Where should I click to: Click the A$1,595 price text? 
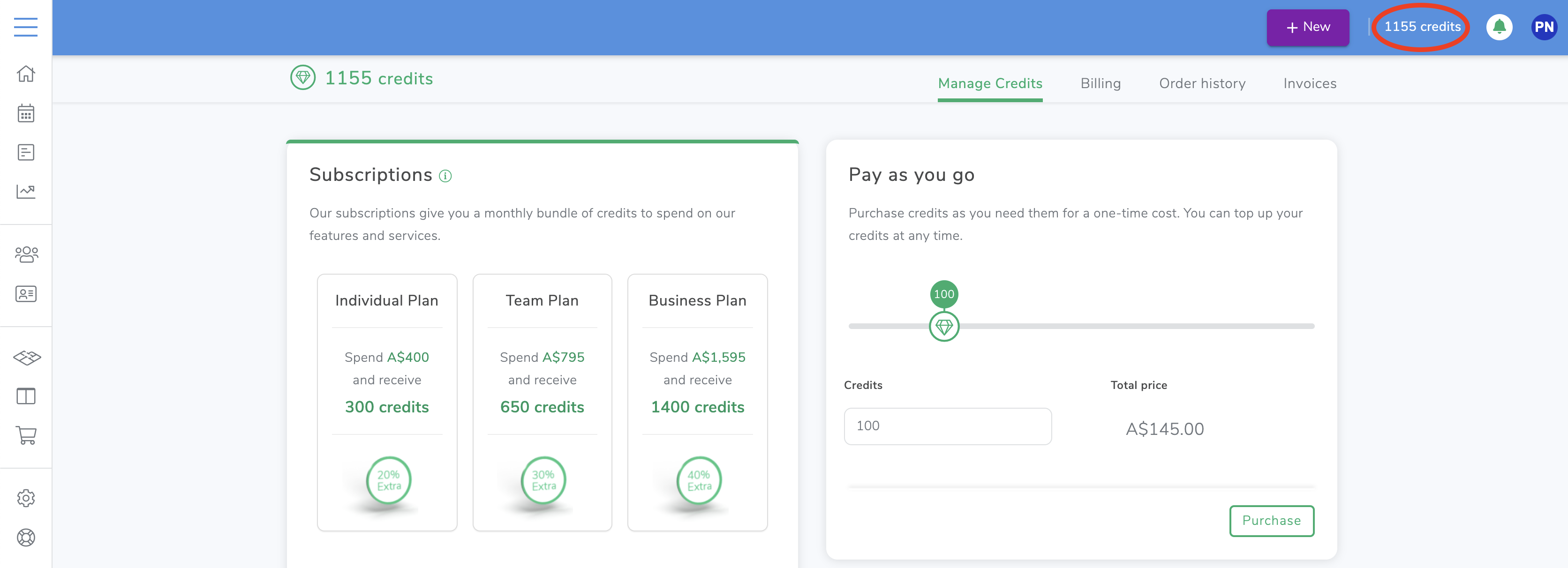(718, 358)
